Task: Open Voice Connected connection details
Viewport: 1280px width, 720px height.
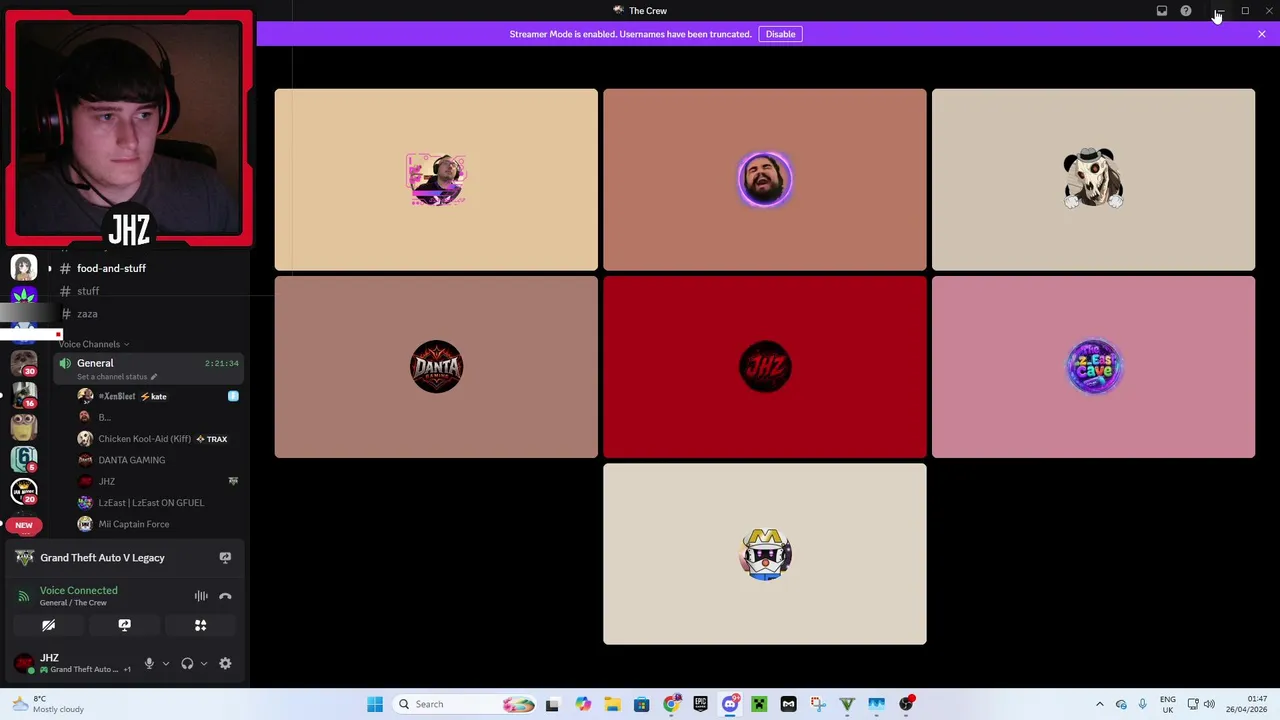Action: (x=78, y=590)
